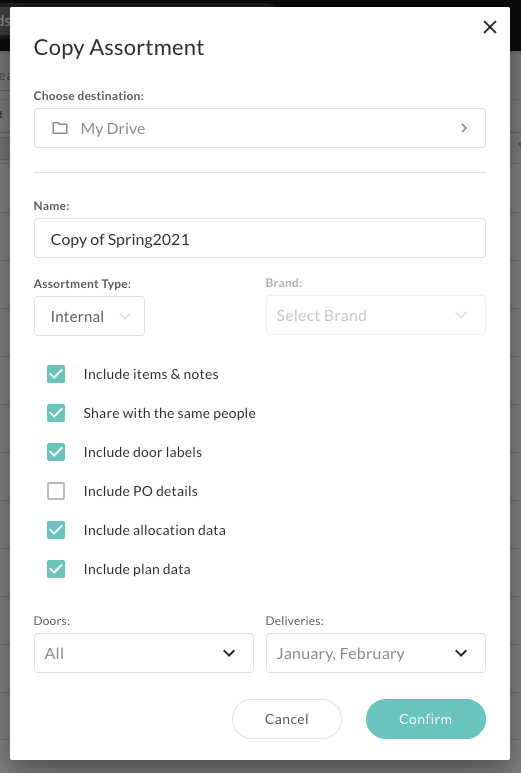The width and height of the screenshot is (521, 773).
Task: Click the right chevron in destination field
Action: (x=464, y=128)
